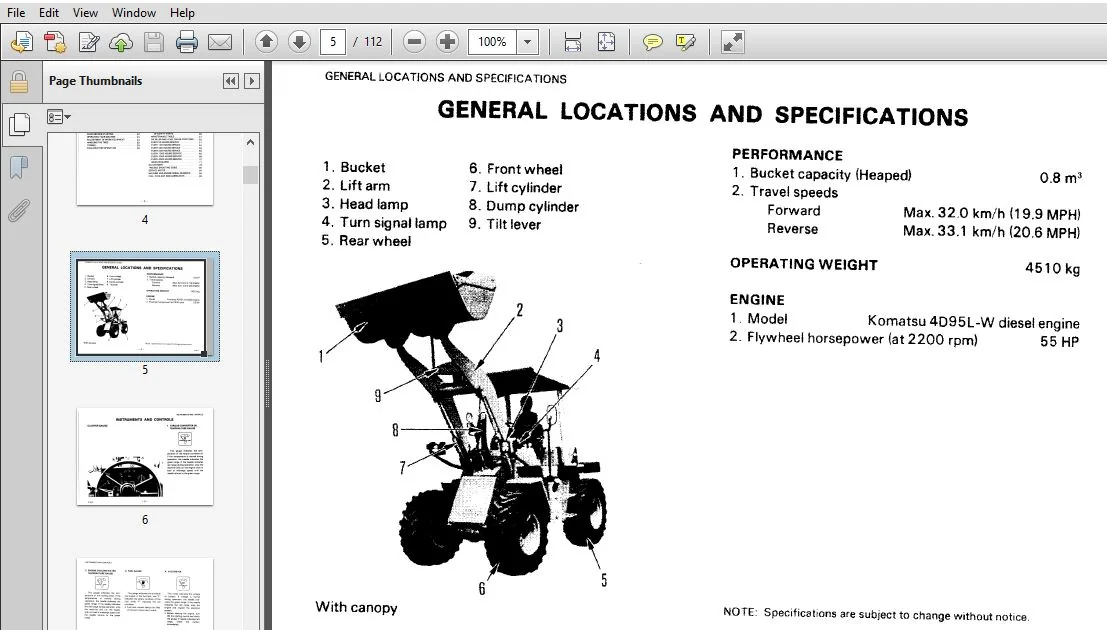The image size is (1107, 630).
Task: Select page 6 thumbnail
Action: [145, 456]
